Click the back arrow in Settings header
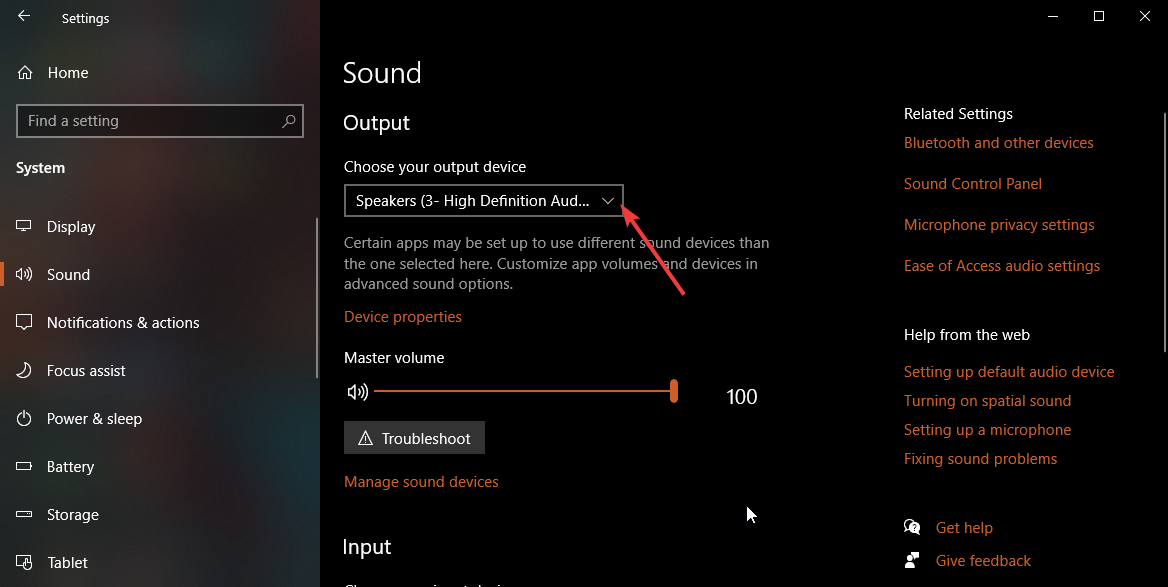The width and height of the screenshot is (1168, 587). point(24,16)
